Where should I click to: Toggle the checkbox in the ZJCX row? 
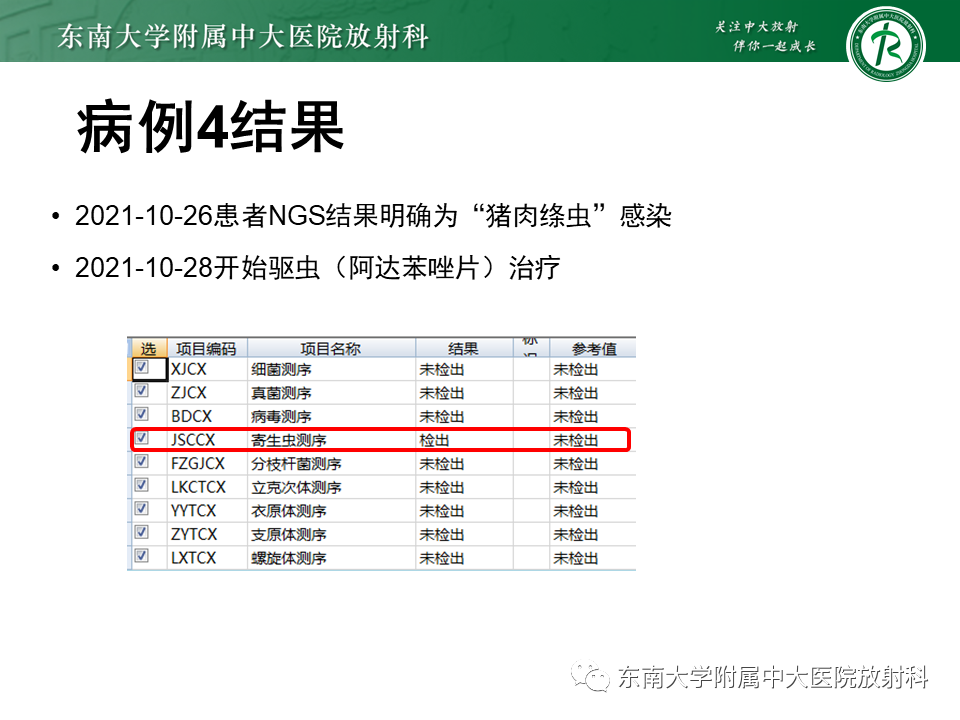[x=142, y=391]
